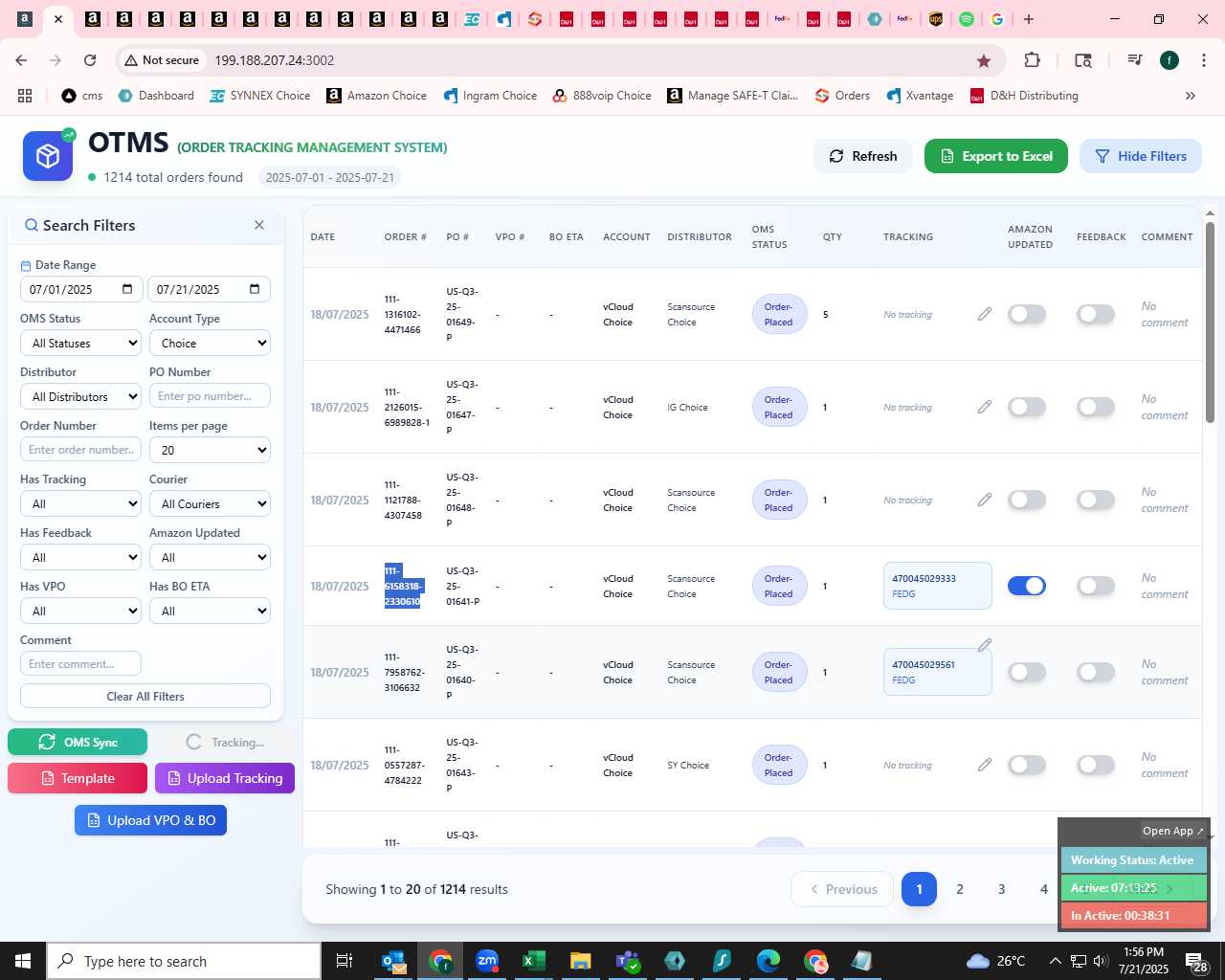The width and height of the screenshot is (1225, 980).
Task: Click the Upload VPO & BO button
Action: point(150,820)
